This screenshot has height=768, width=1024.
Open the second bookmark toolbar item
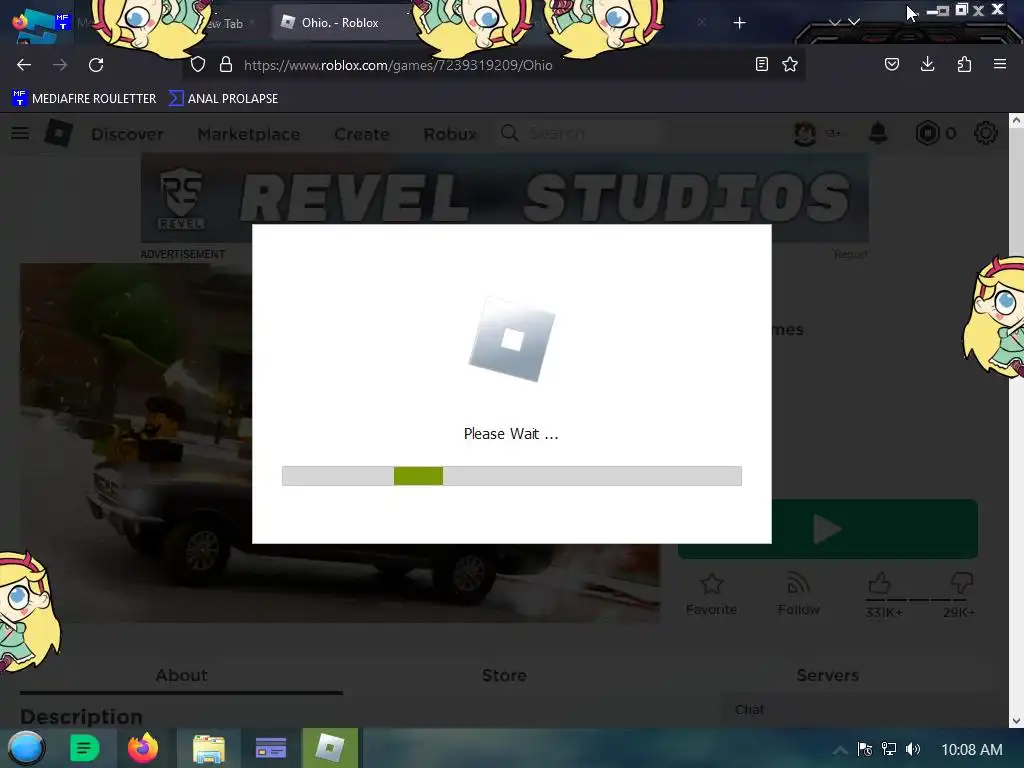(x=223, y=99)
